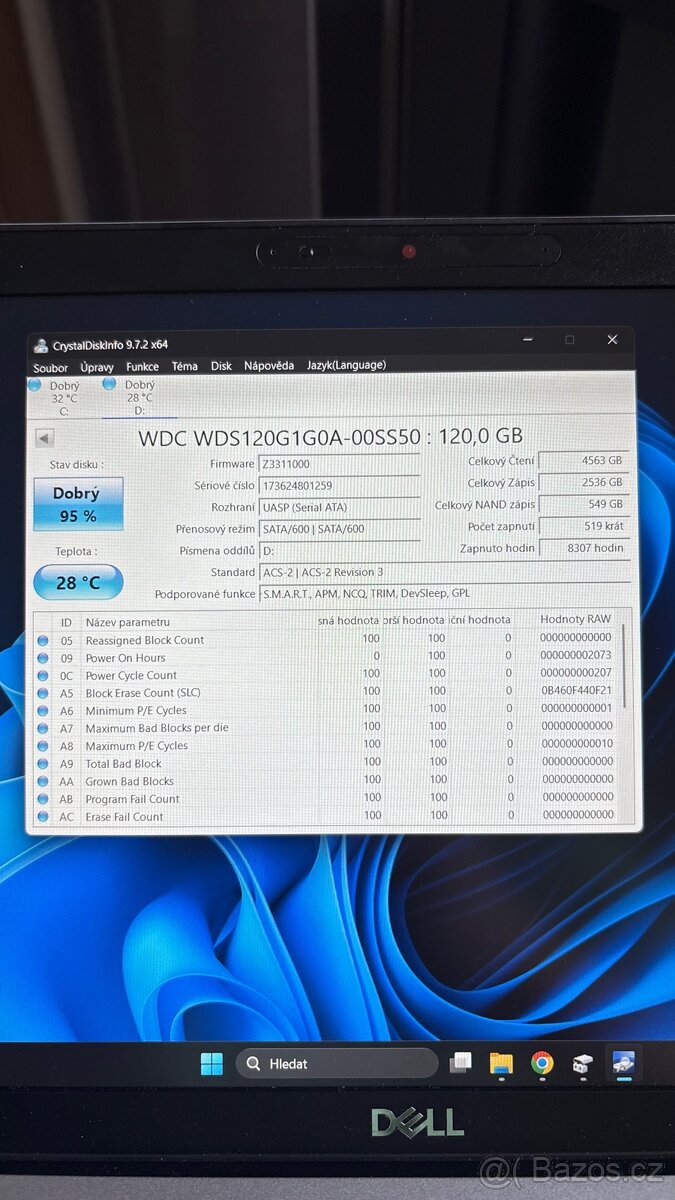
Task: Minimize the CrystalDiskInfo window
Action: click(527, 341)
